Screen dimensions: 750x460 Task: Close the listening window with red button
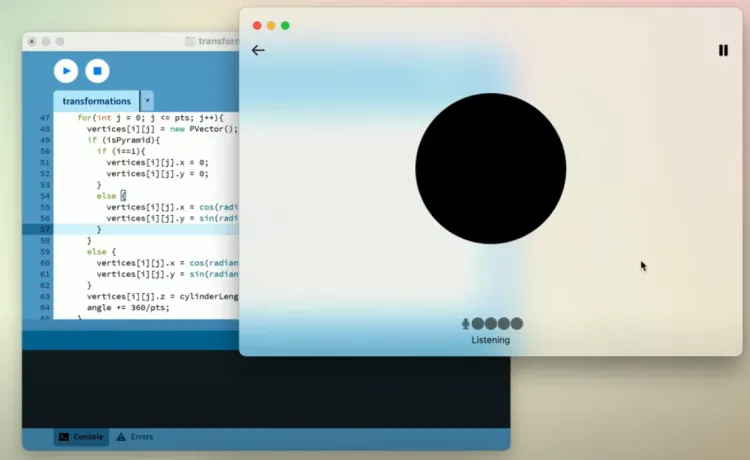pos(257,25)
